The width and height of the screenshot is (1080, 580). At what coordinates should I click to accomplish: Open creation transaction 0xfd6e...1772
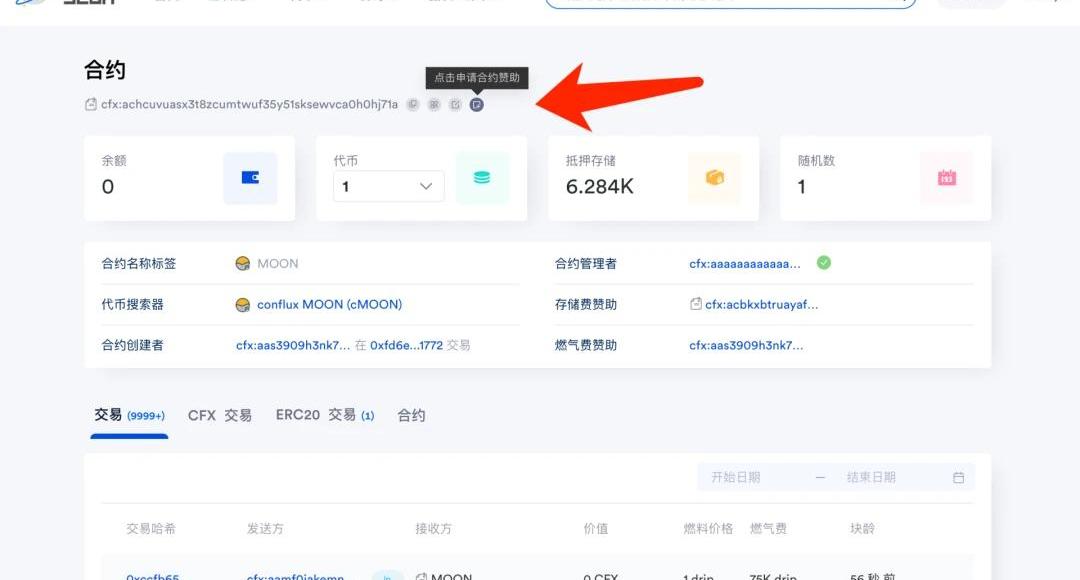[406, 345]
